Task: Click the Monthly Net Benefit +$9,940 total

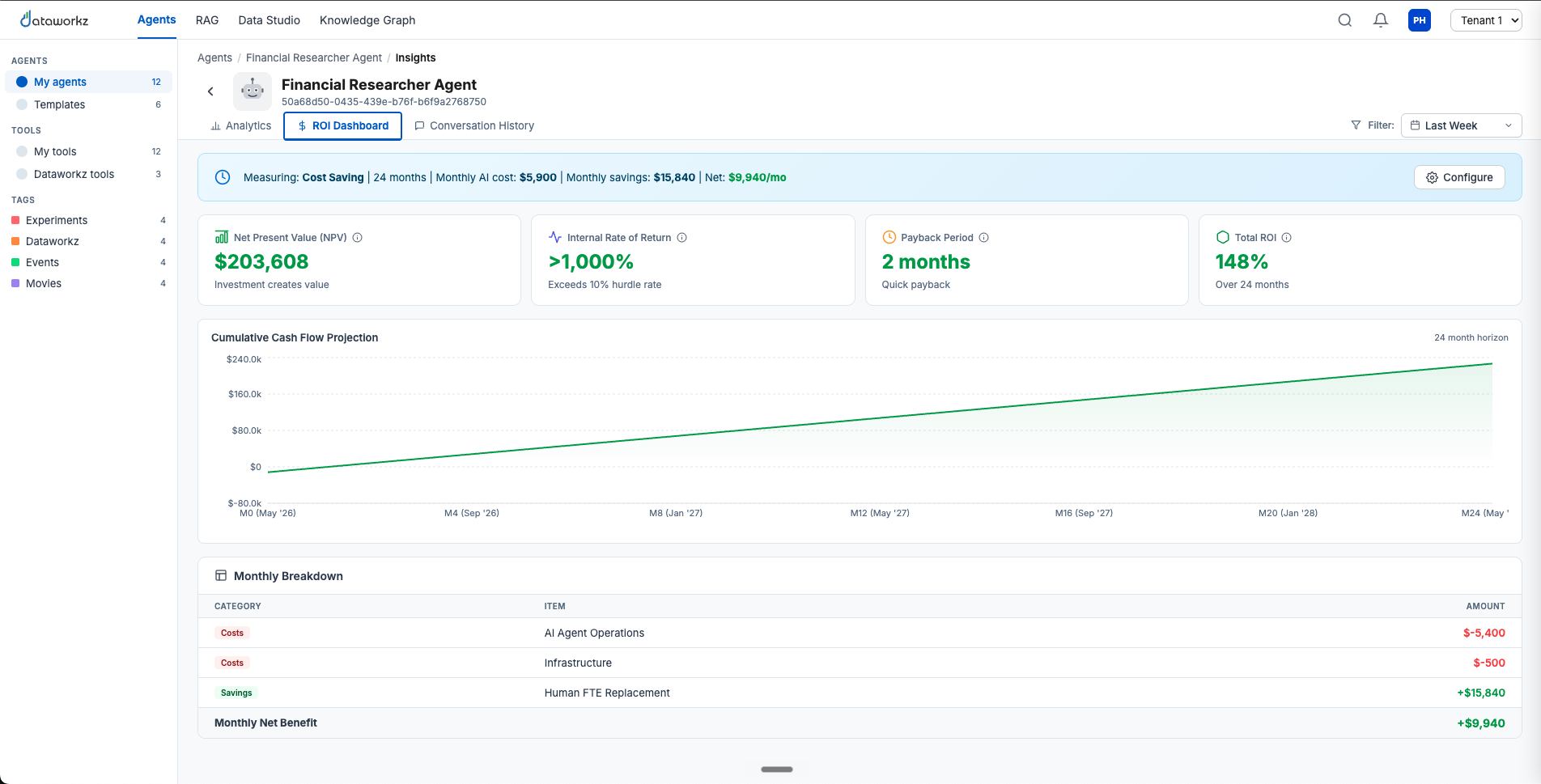Action: (1481, 723)
